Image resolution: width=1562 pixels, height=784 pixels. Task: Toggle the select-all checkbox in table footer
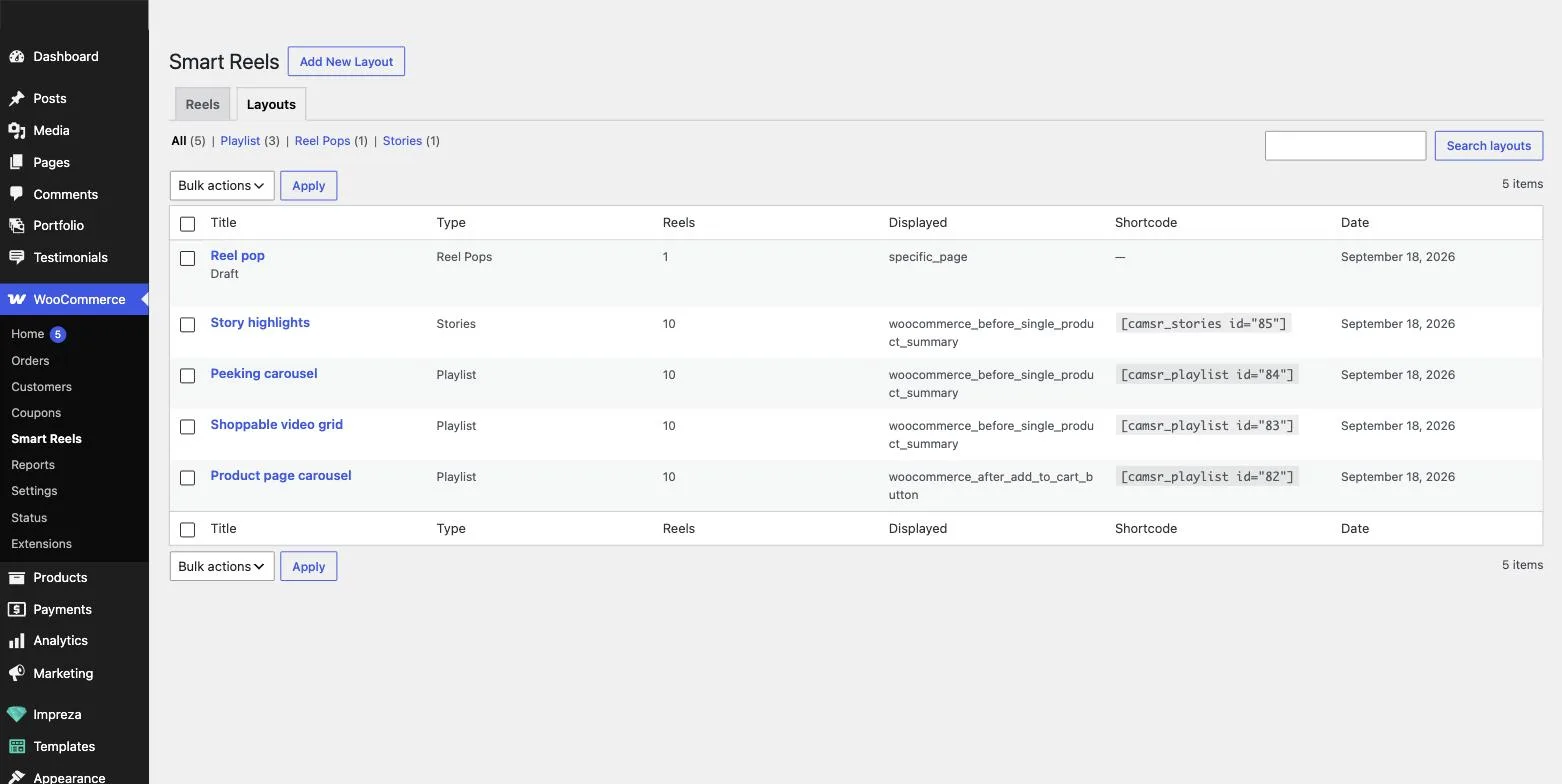[187, 530]
